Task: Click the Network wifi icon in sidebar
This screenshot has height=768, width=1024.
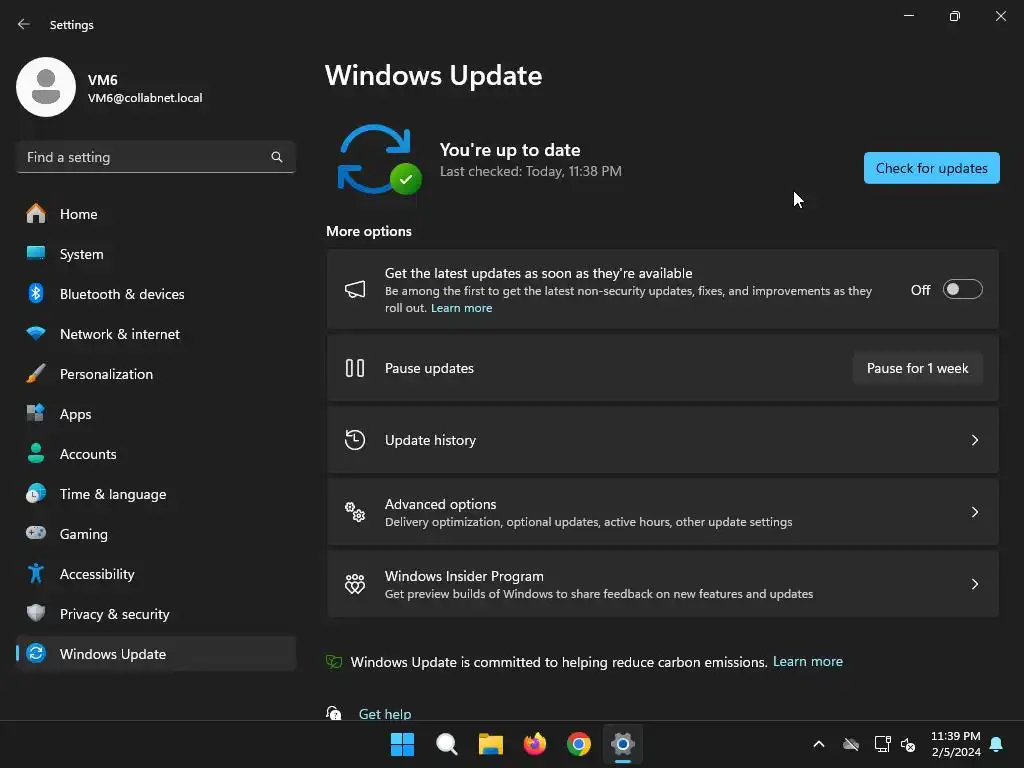Action: (x=36, y=333)
